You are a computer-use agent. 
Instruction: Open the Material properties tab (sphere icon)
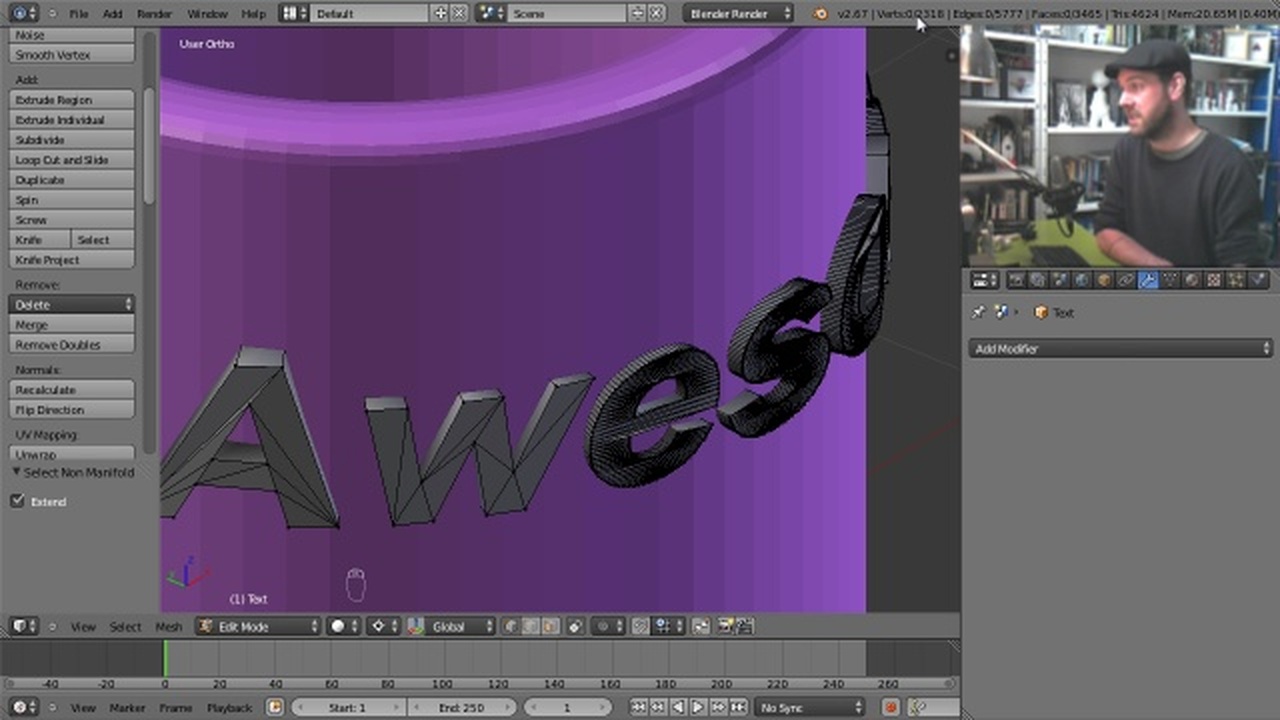[1192, 280]
